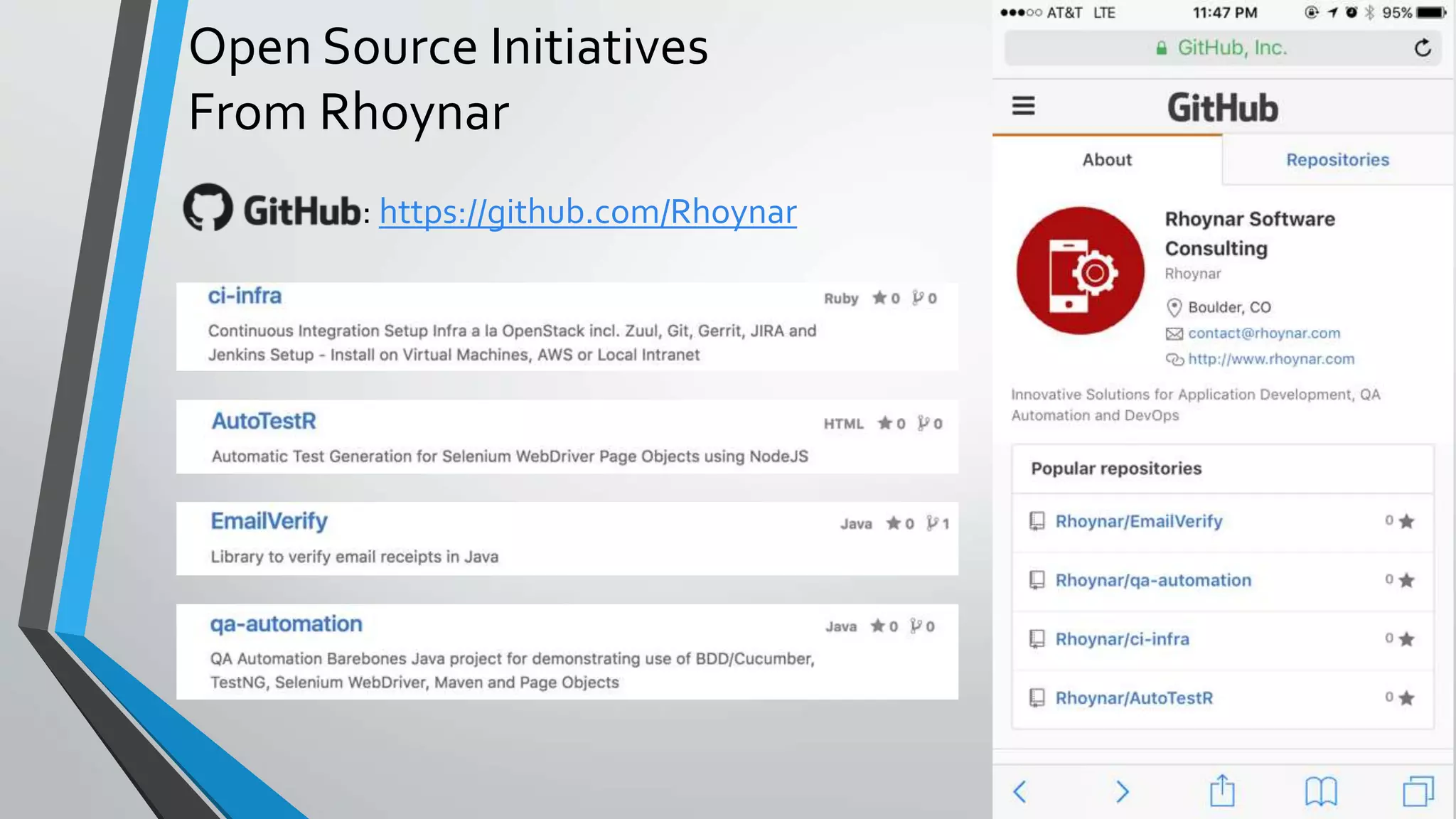Visit the http://www.rhoynar.com website link
The height and width of the screenshot is (819, 1456).
coord(1270,359)
